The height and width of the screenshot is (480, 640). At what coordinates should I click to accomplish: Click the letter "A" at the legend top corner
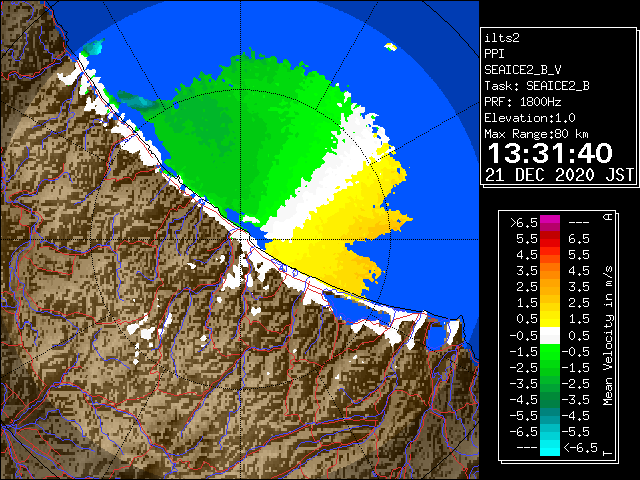(608, 217)
